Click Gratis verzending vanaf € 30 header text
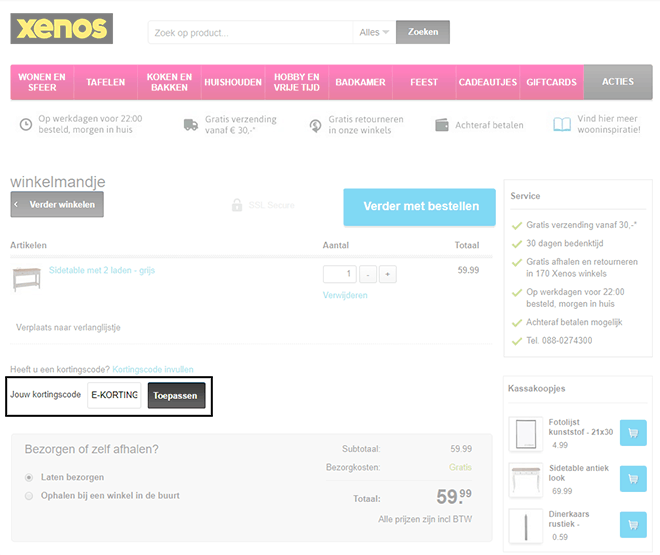The height and width of the screenshot is (555, 660). [241, 125]
